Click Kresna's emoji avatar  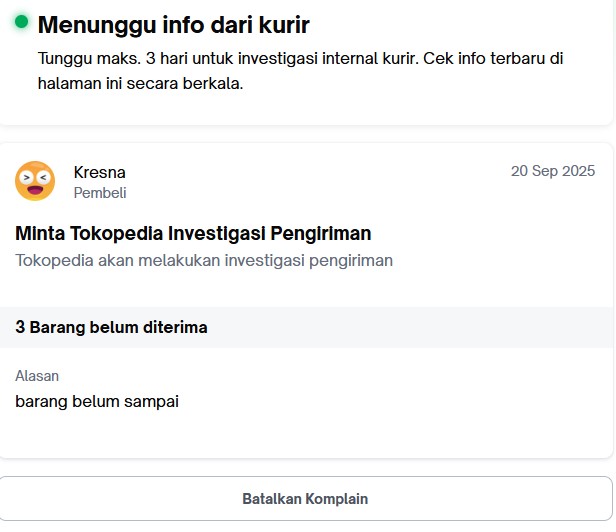[35, 181]
